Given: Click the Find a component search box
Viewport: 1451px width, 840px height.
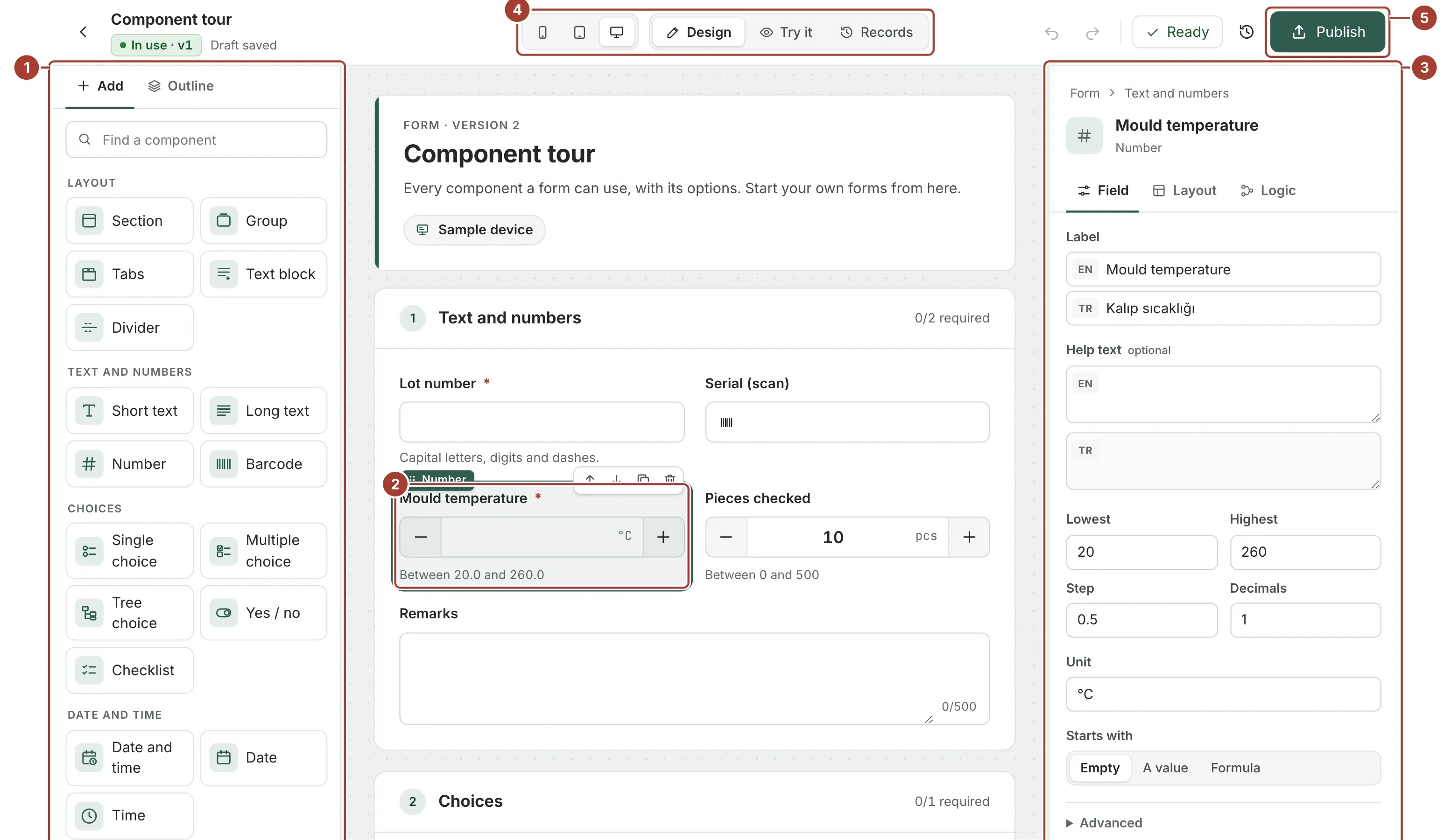Looking at the screenshot, I should point(197,140).
